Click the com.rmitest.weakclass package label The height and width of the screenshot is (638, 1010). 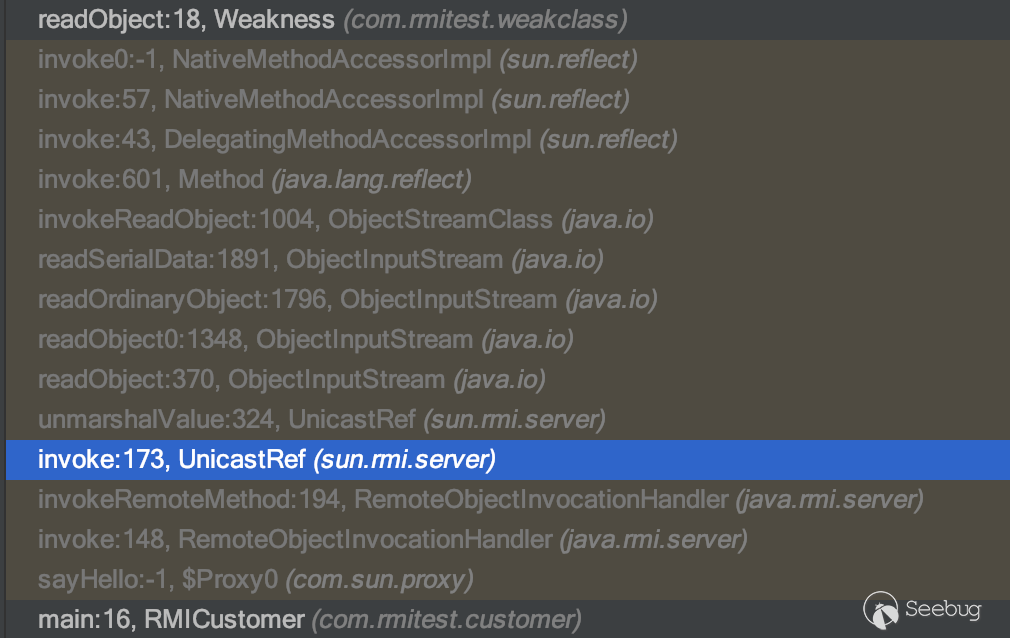tap(485, 19)
